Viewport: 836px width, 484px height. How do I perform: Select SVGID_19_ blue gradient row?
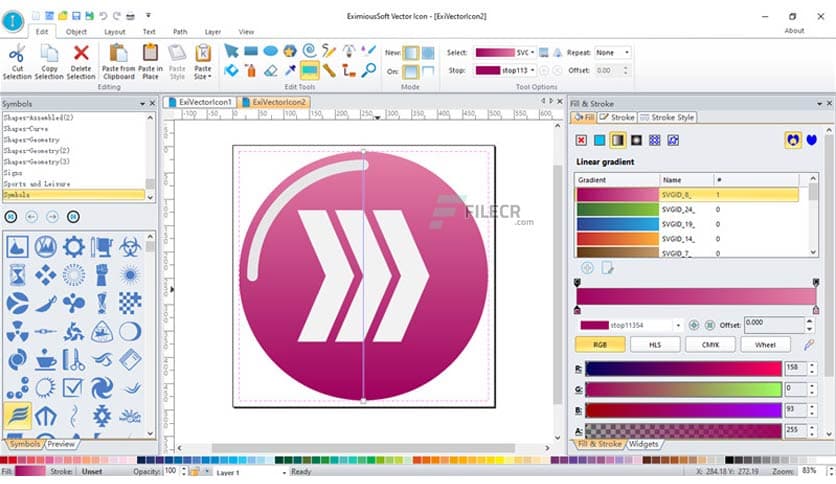pos(687,224)
